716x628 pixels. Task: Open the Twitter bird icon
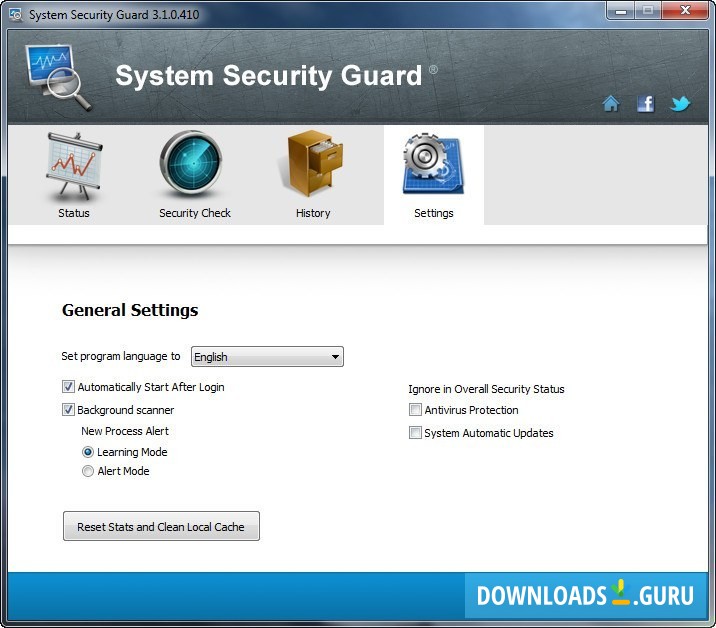pyautogui.click(x=680, y=104)
